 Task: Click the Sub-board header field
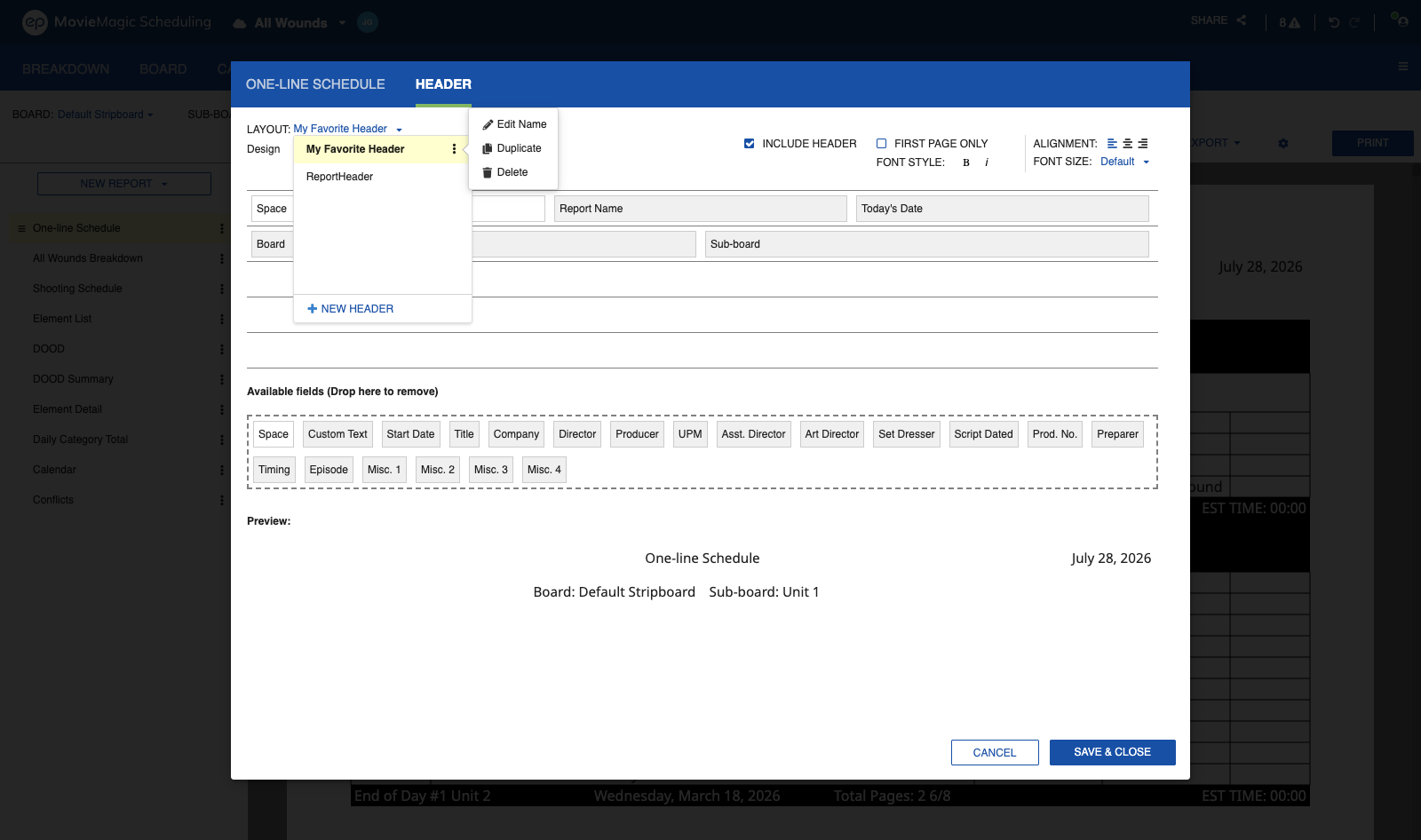coord(926,244)
